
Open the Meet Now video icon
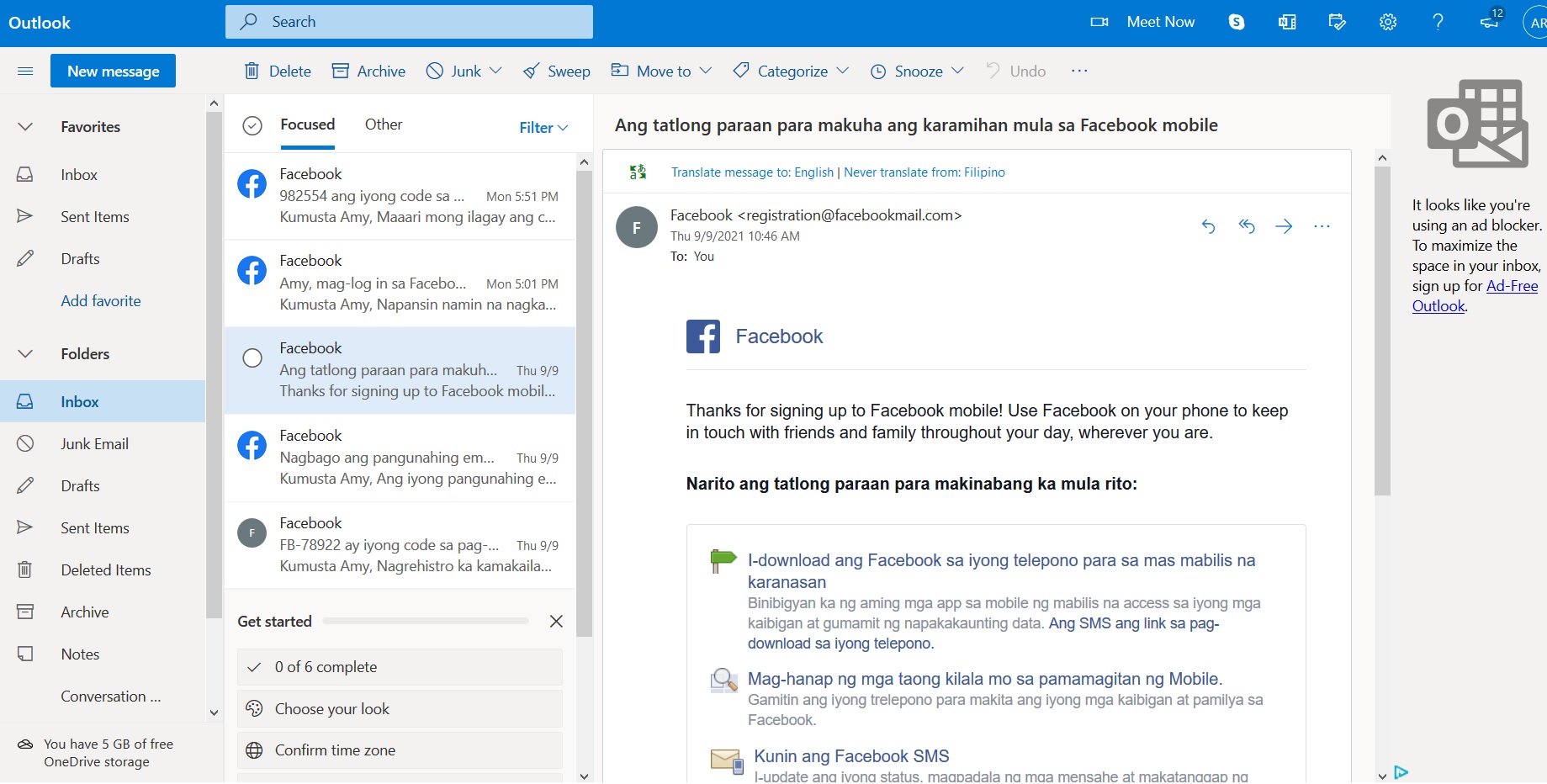1099,23
